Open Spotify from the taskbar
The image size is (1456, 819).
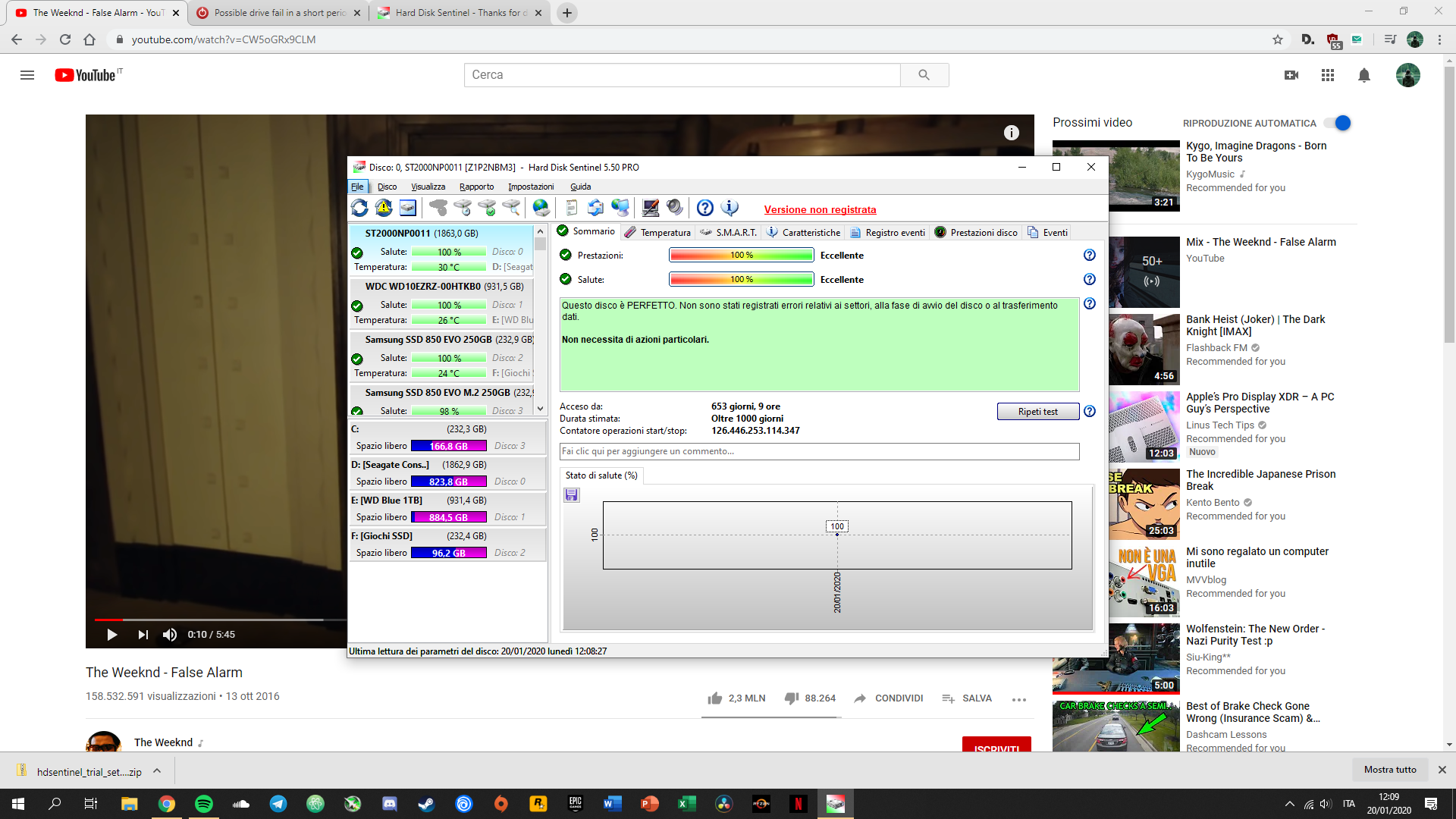click(x=204, y=804)
